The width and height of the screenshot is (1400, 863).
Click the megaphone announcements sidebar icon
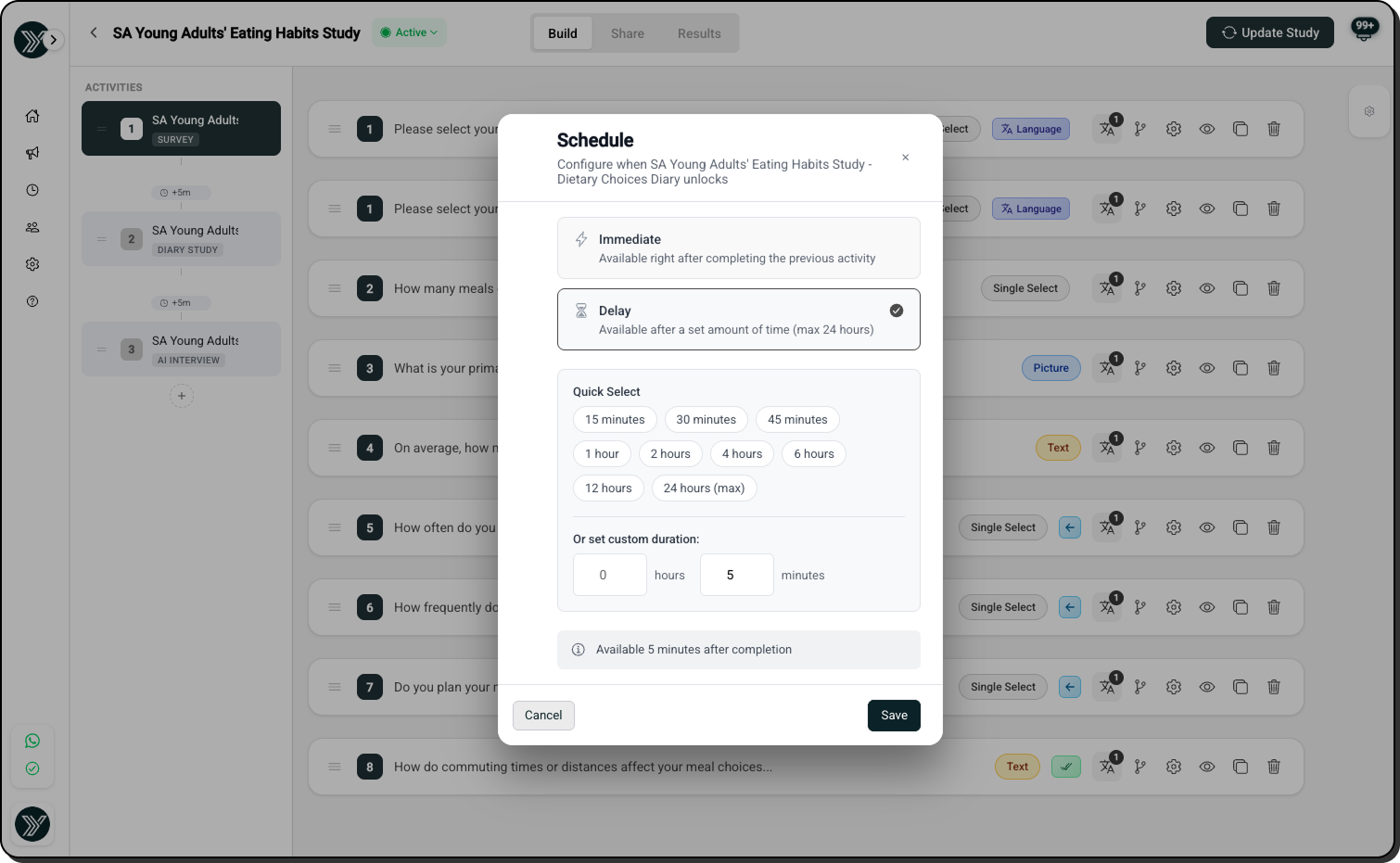coord(32,153)
